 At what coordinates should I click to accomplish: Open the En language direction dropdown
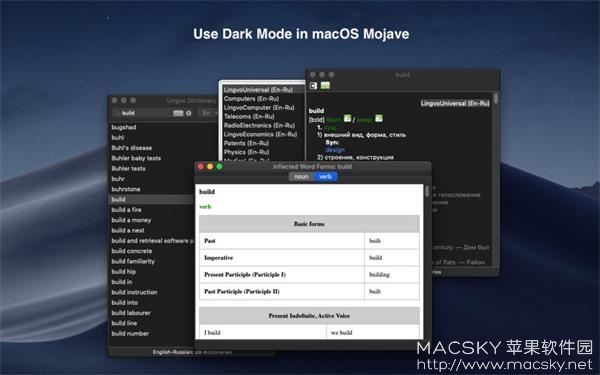pos(208,113)
